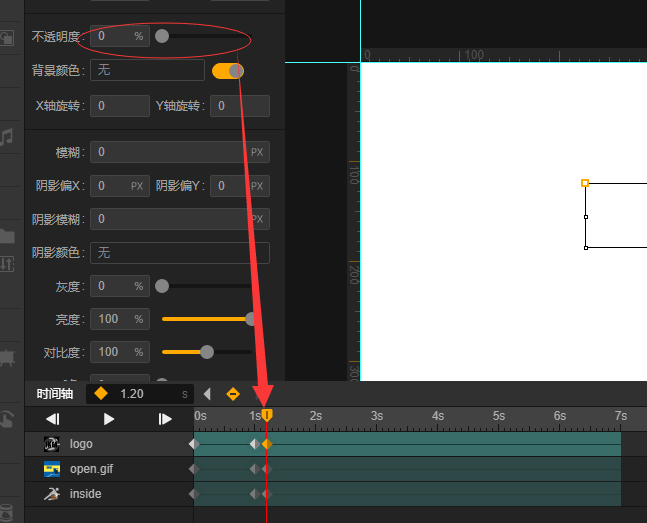
Task: Click the orange corner handle of selected element
Action: coord(585,183)
